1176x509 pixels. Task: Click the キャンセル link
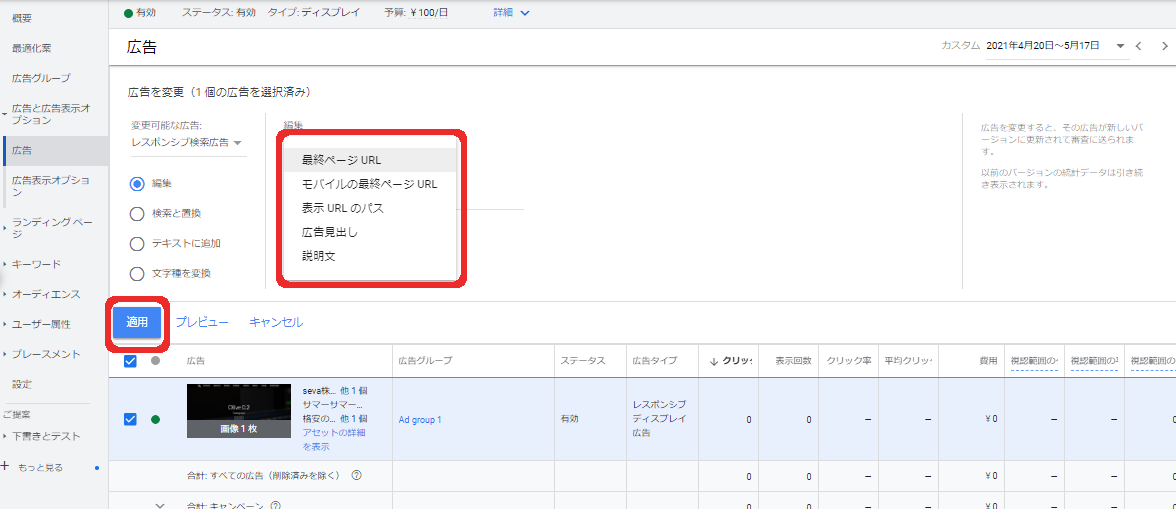pos(276,322)
